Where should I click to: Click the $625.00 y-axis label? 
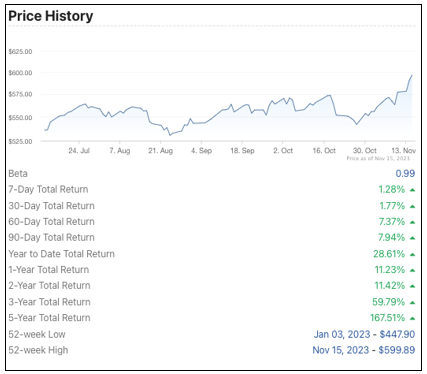pos(20,52)
